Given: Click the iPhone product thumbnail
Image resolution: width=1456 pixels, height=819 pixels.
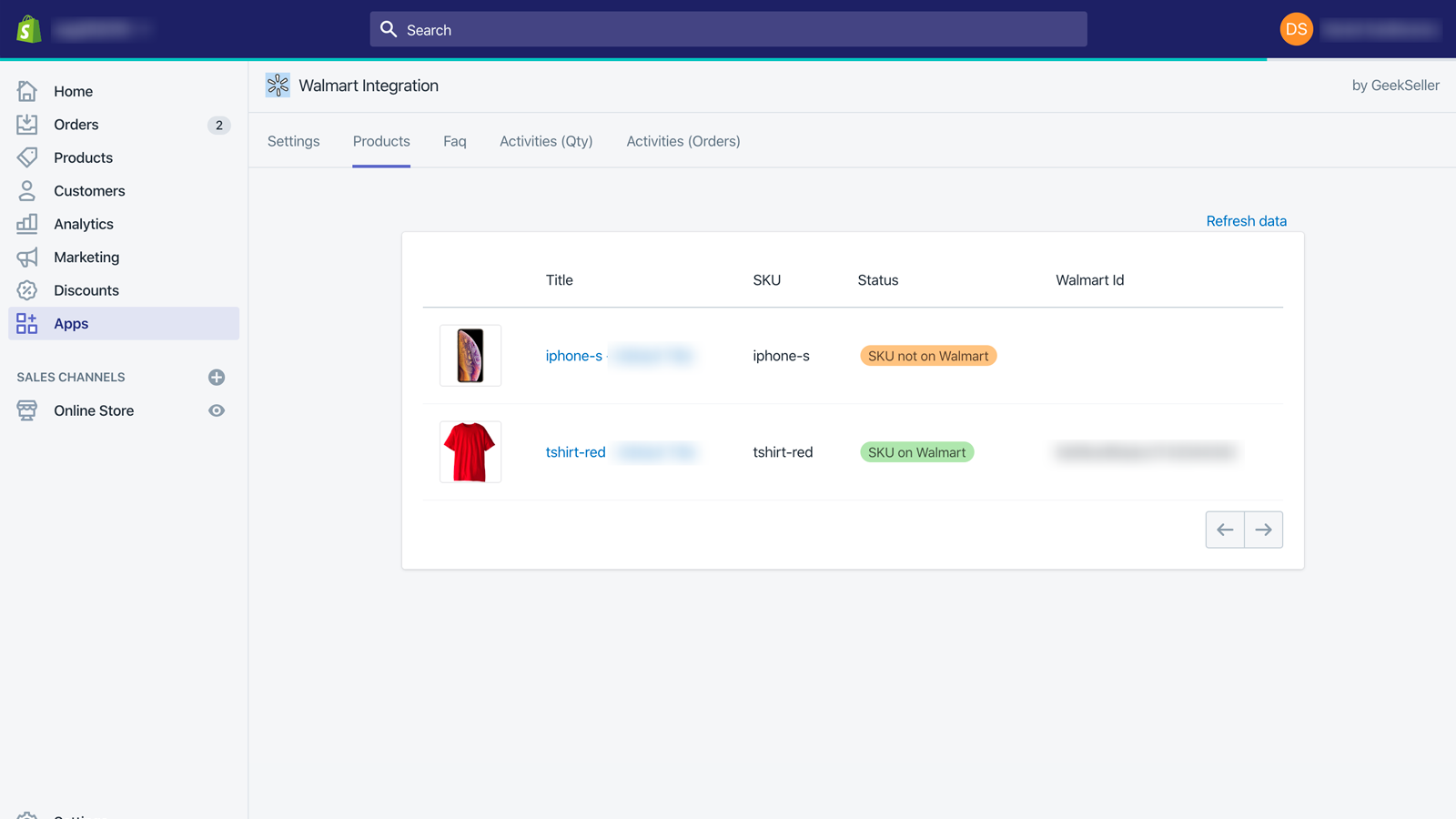Looking at the screenshot, I should (x=470, y=356).
